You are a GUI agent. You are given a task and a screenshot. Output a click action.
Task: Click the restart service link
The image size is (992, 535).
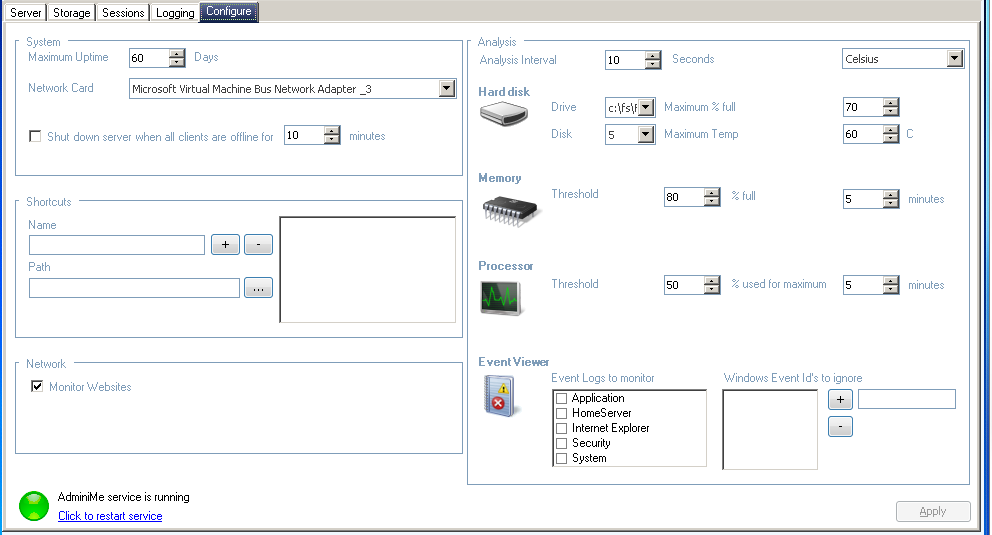tap(110, 516)
